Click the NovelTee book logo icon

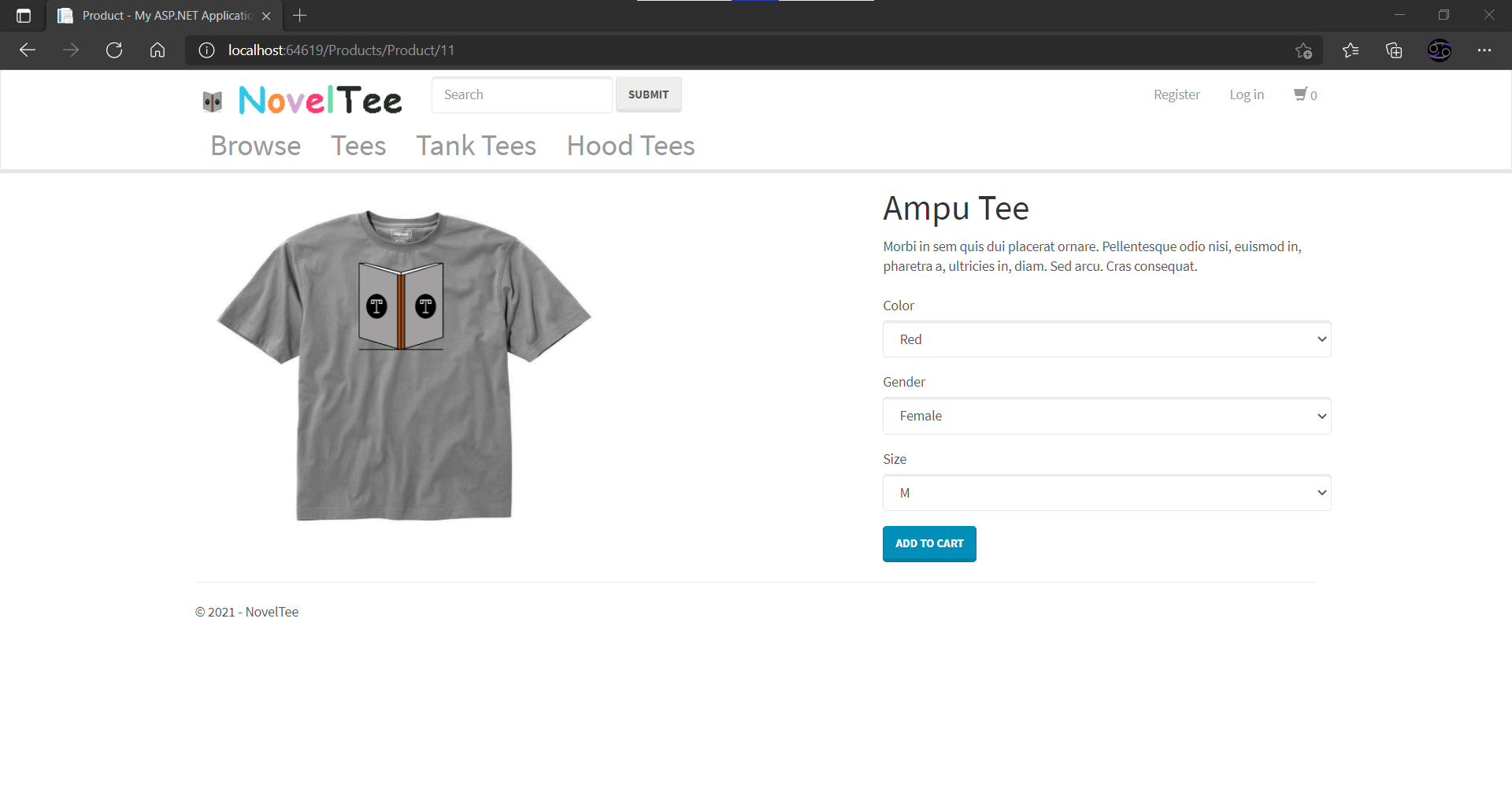[x=213, y=101]
